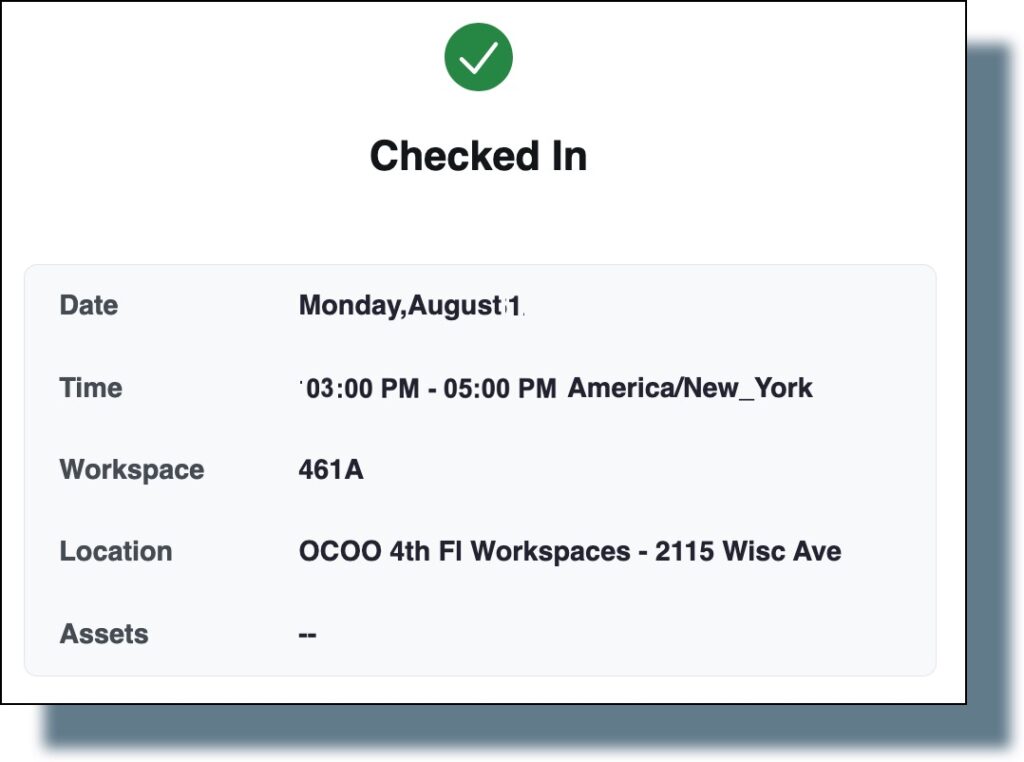Screen dimensions: 1024x762
Task: Click the empty Assets value dashes
Action: click(308, 633)
